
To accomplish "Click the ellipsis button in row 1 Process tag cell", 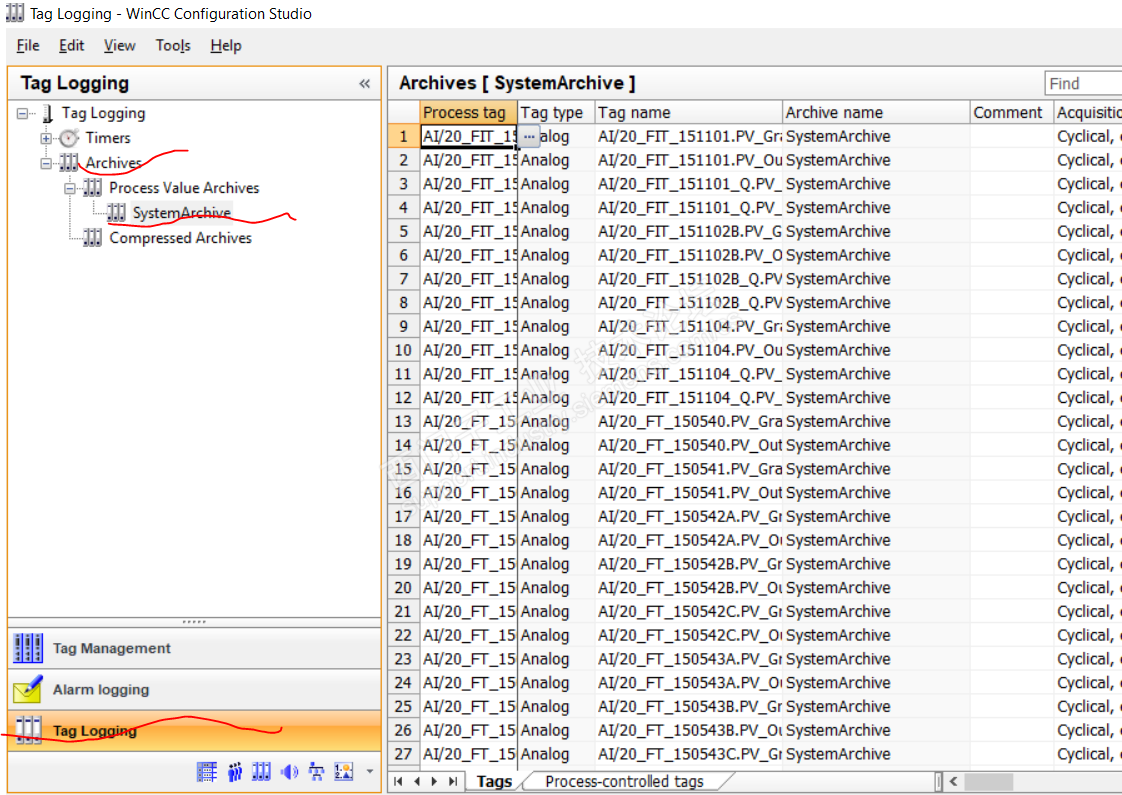I will [529, 136].
